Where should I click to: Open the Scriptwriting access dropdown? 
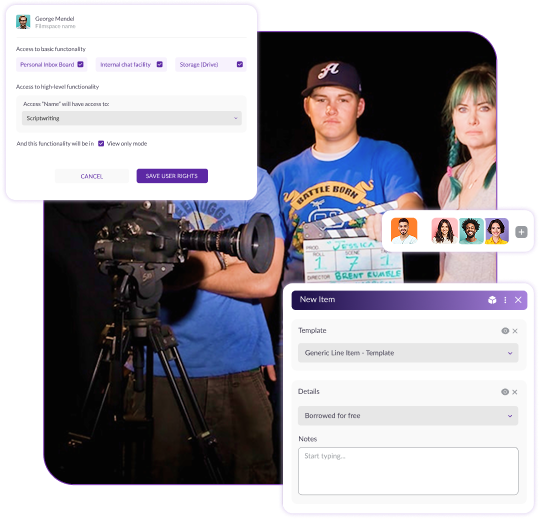coord(132,118)
